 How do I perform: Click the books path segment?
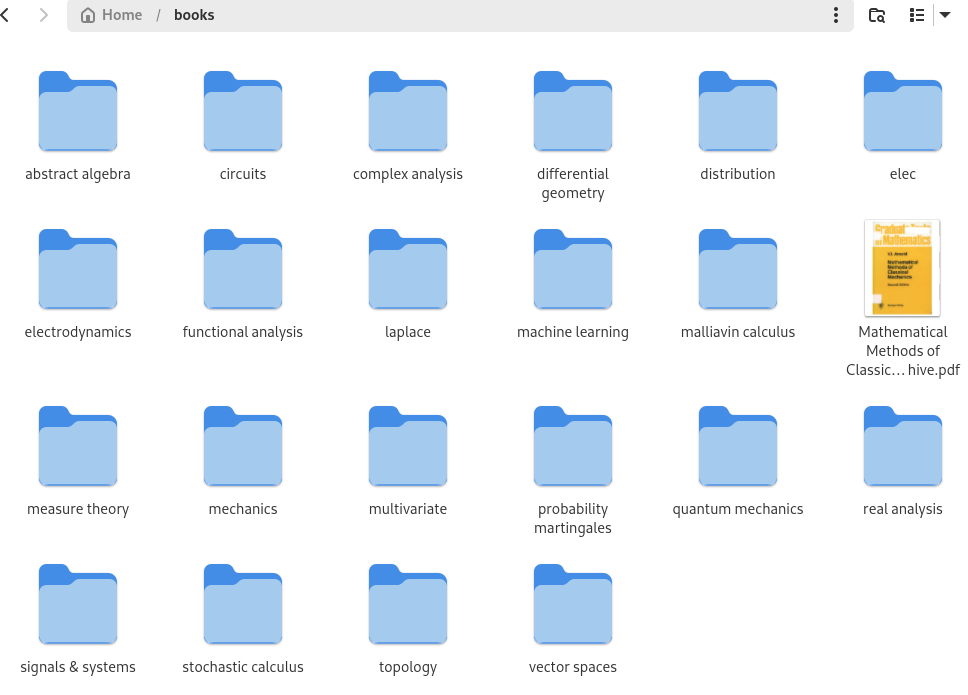coord(194,15)
